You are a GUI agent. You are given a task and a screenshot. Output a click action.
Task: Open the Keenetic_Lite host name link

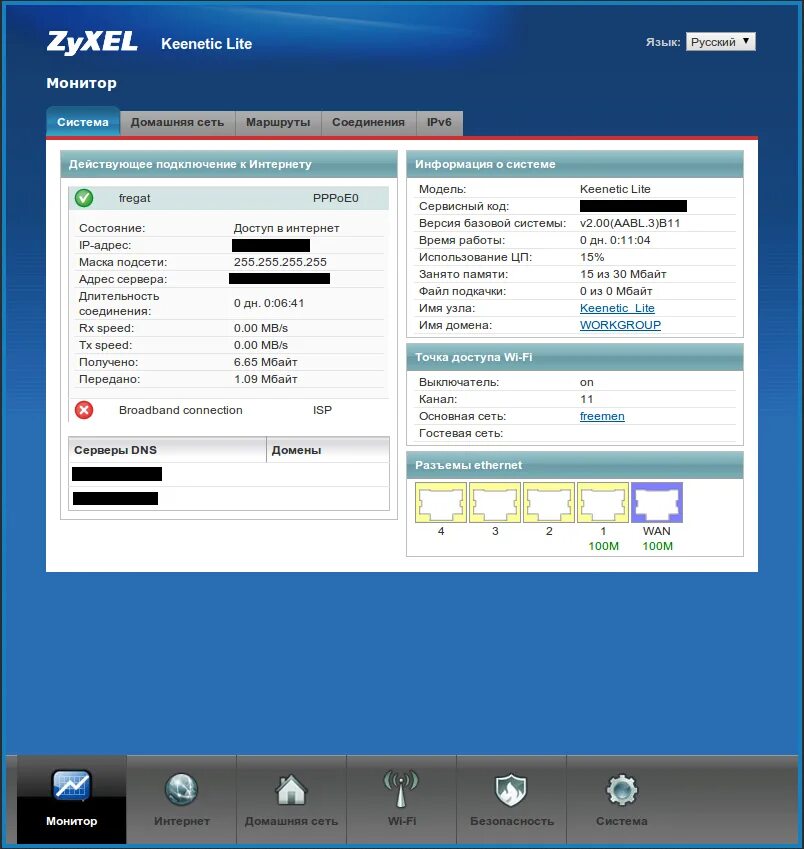[617, 308]
